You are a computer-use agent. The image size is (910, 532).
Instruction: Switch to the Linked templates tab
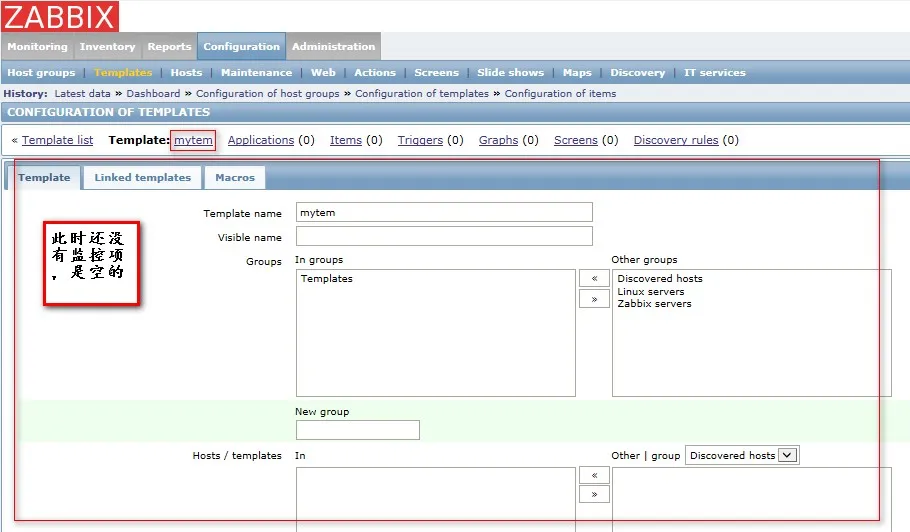click(143, 178)
